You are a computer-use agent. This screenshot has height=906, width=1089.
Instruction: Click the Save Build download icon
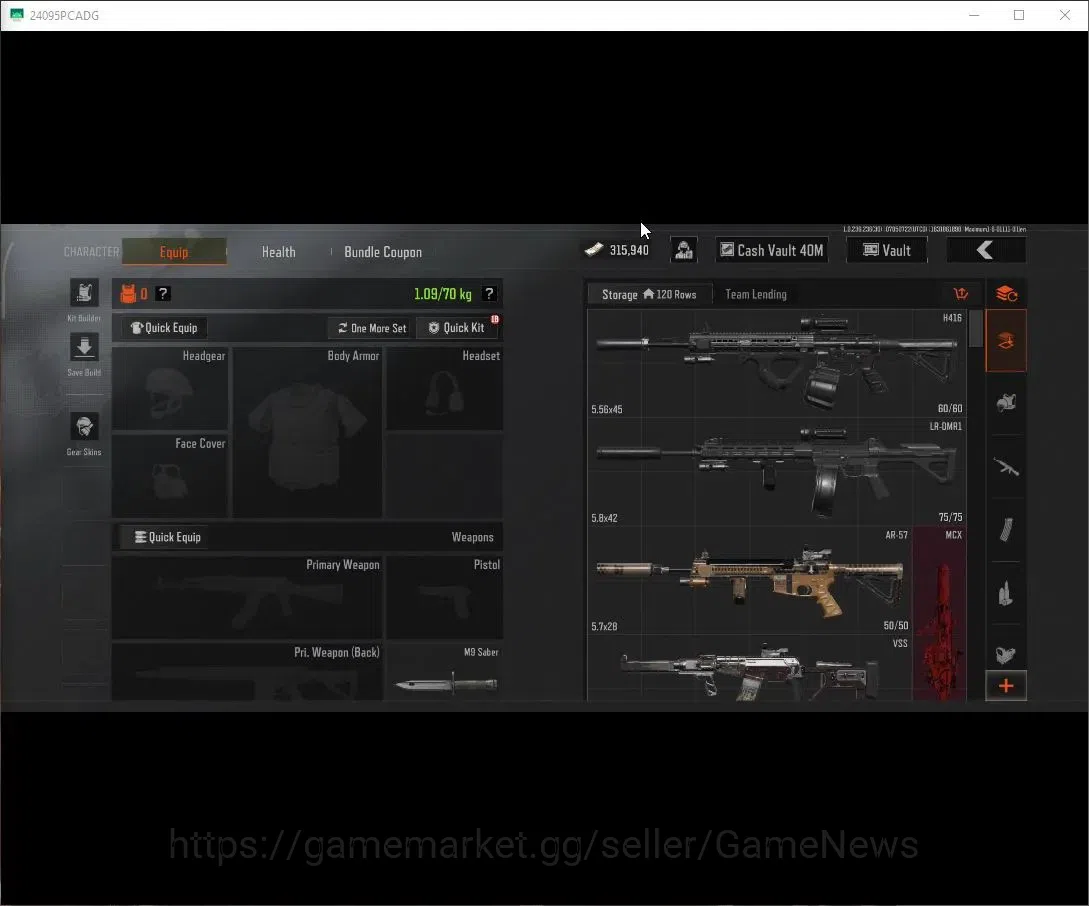point(84,347)
